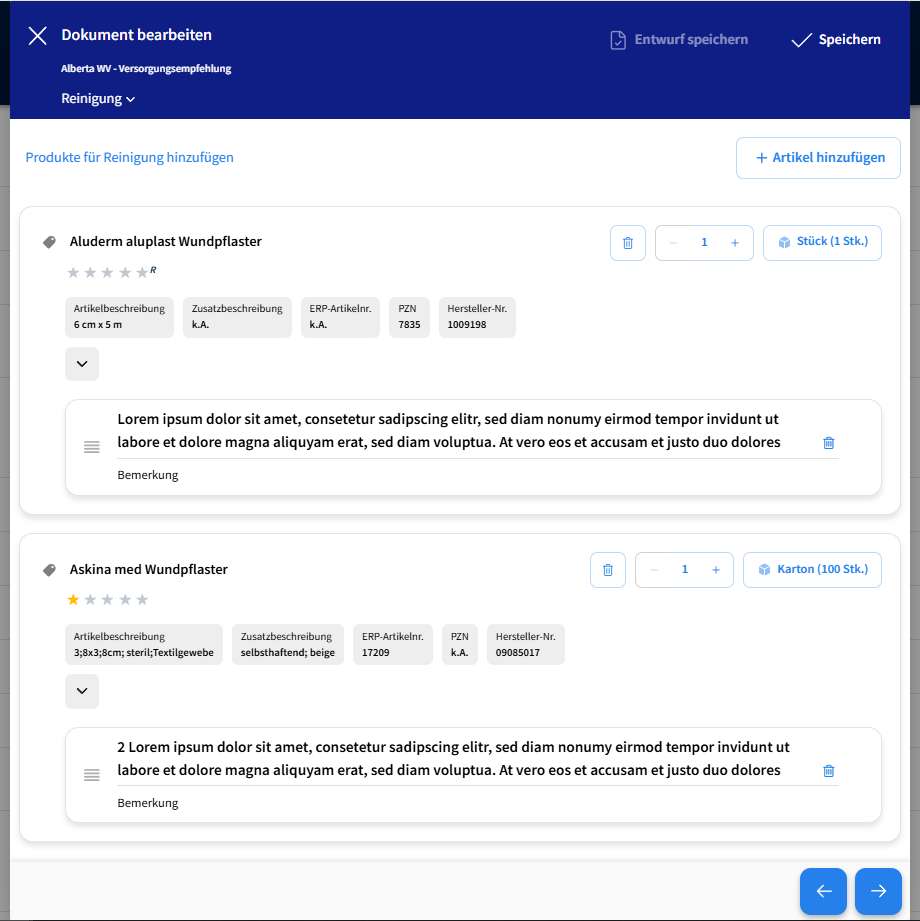This screenshot has width=920, height=921.
Task: Click the Artikel hinzufügen button
Action: coord(818,158)
